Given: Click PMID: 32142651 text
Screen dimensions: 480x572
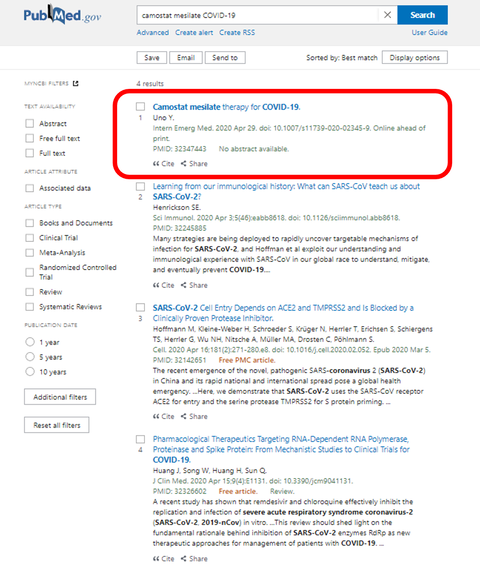Looking at the screenshot, I should (x=179, y=360).
